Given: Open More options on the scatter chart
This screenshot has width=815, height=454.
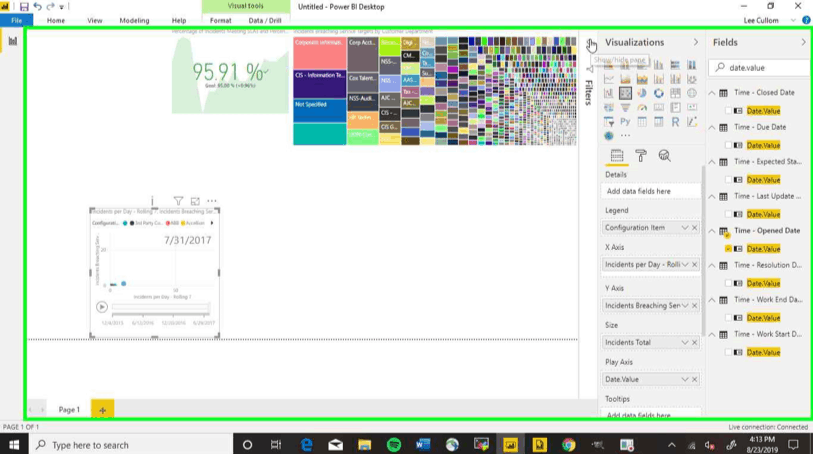Looking at the screenshot, I should pyautogui.click(x=212, y=201).
